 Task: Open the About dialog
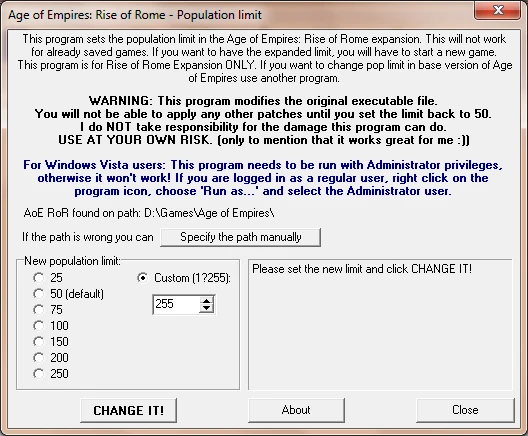(x=296, y=410)
